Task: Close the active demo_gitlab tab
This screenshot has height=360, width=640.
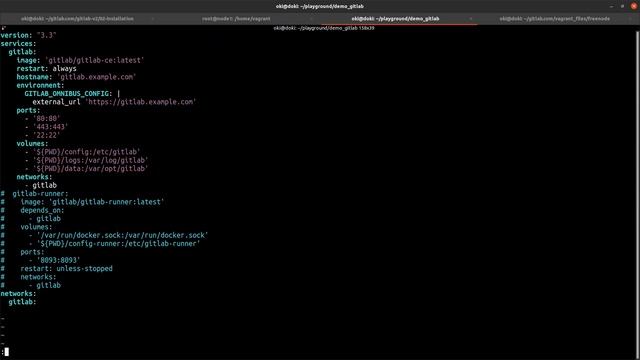Action: (x=471, y=19)
